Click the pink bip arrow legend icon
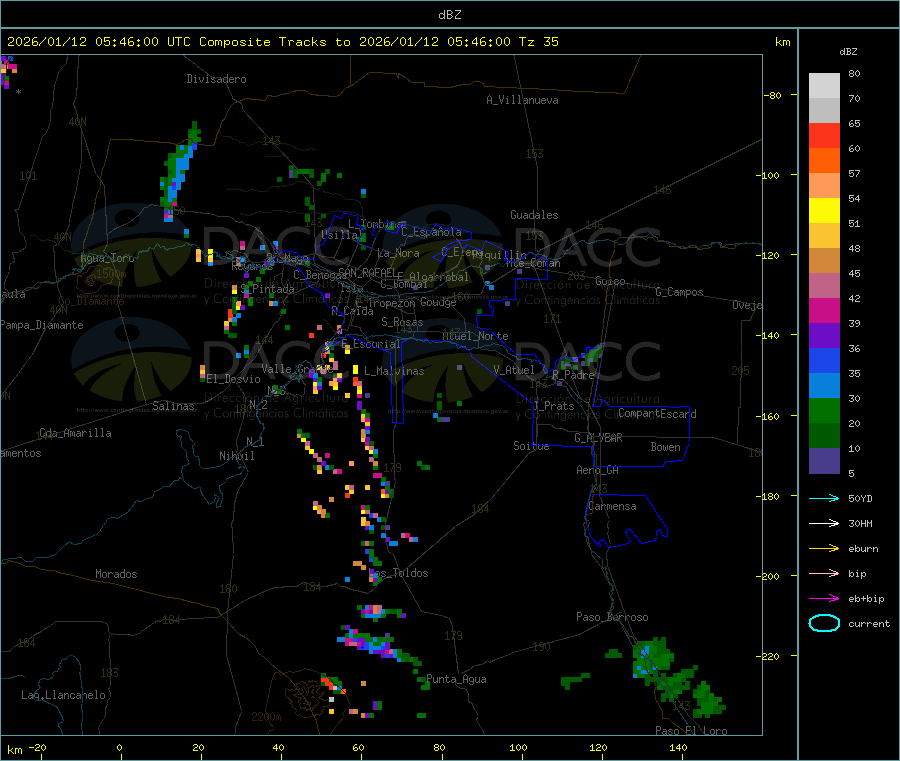This screenshot has width=900, height=761. click(x=824, y=573)
